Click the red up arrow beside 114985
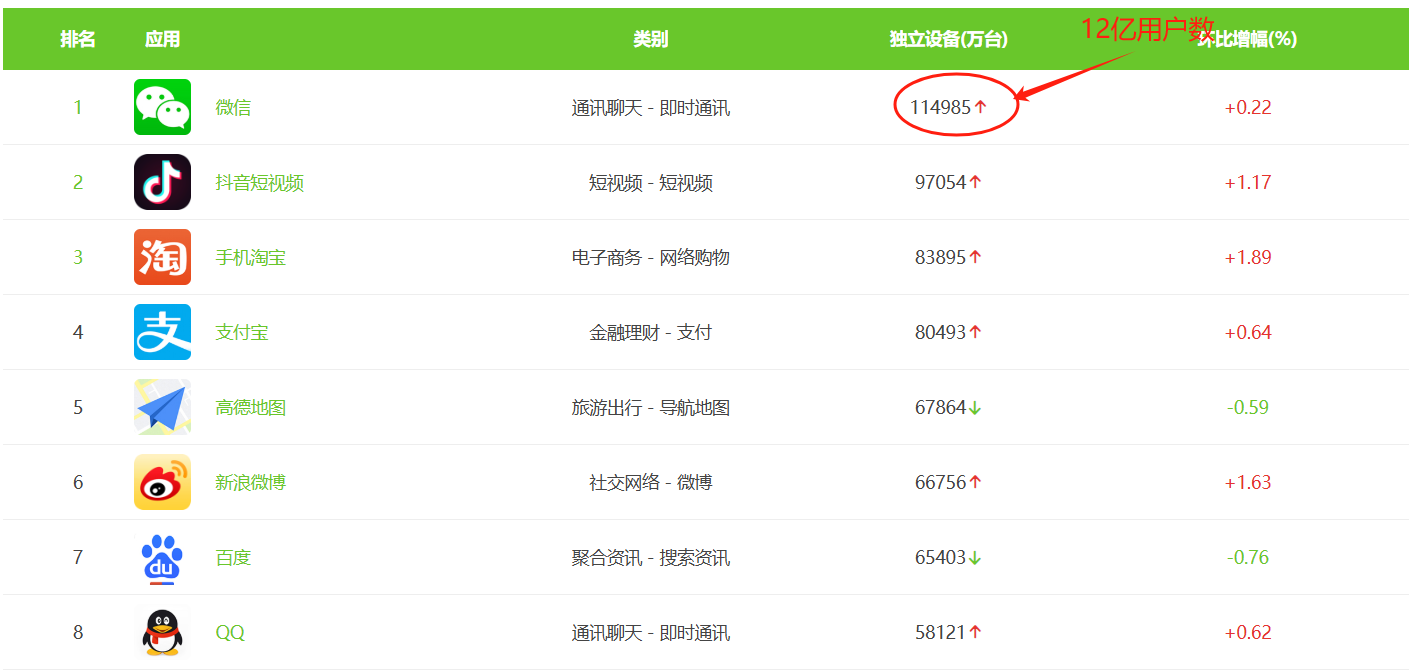Viewport: 1409px width, 670px height. pos(981,107)
